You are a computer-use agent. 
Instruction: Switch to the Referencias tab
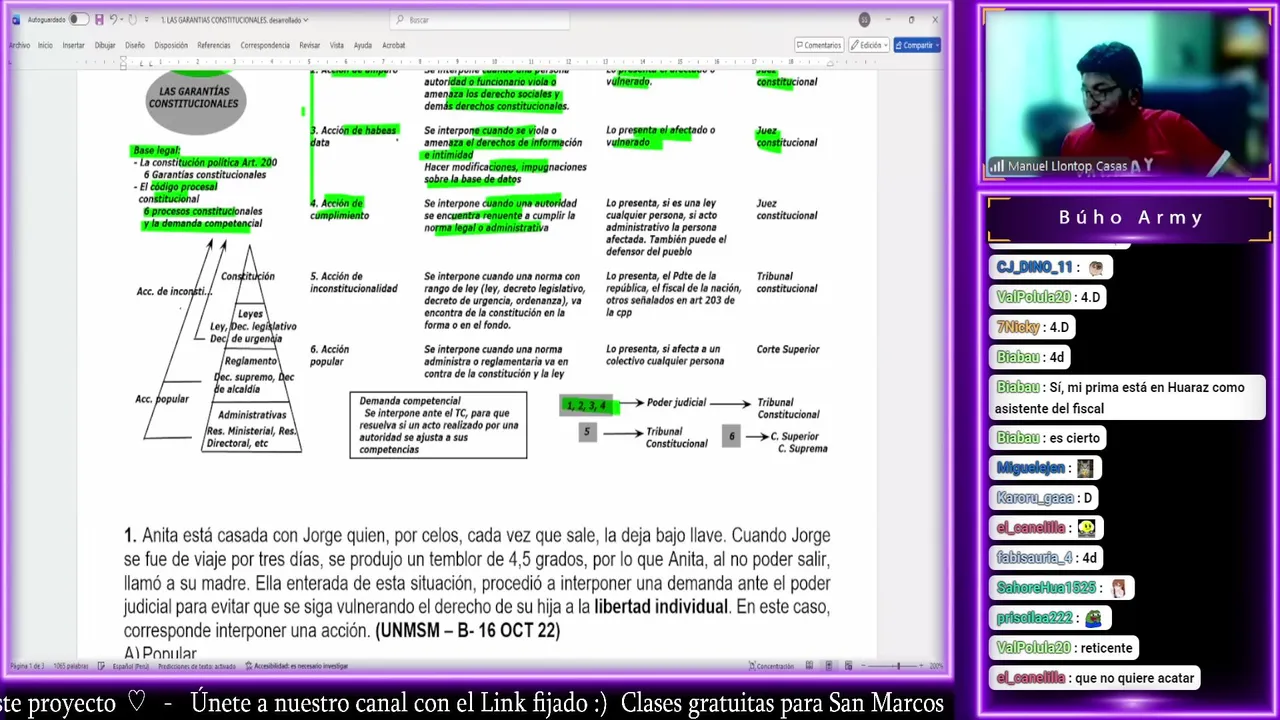[214, 45]
